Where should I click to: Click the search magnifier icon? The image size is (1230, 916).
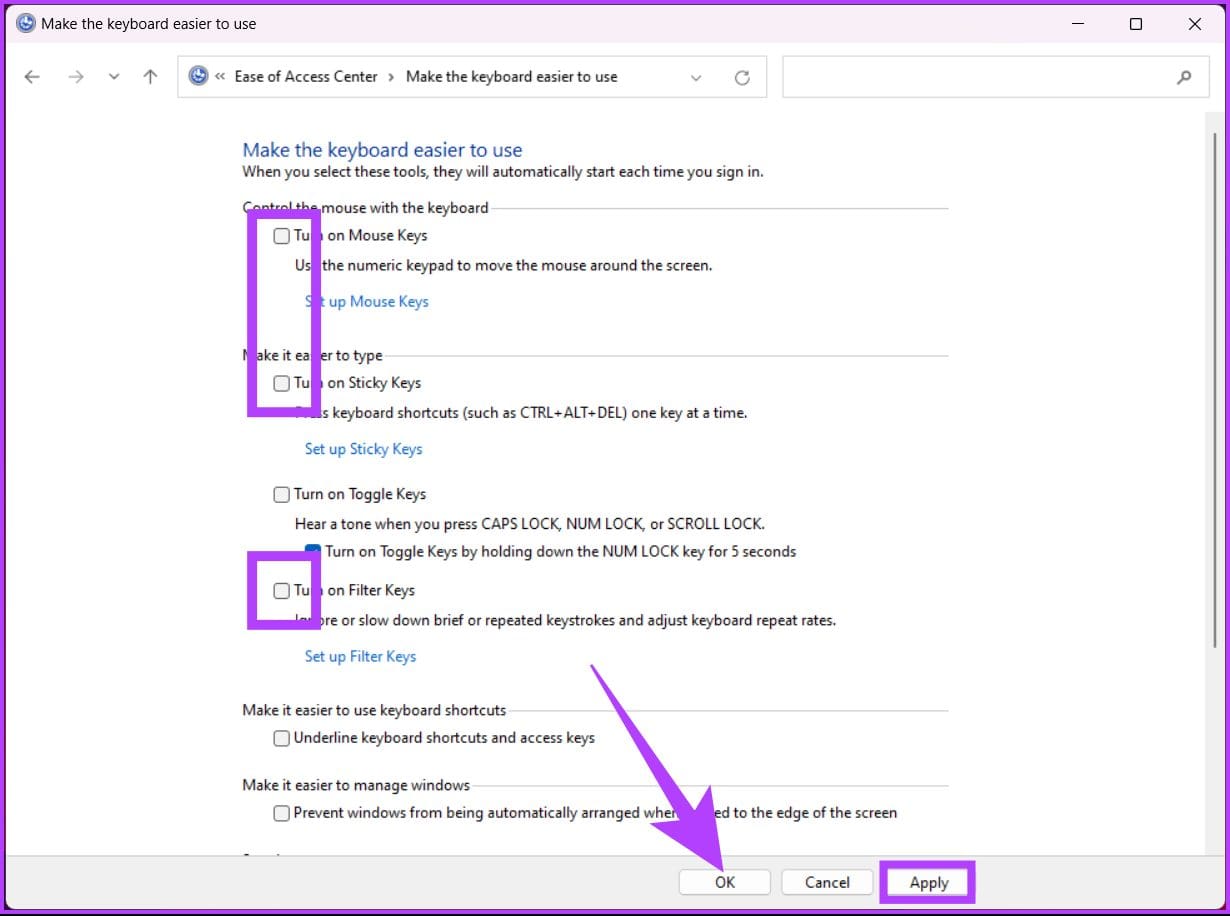tap(1184, 77)
